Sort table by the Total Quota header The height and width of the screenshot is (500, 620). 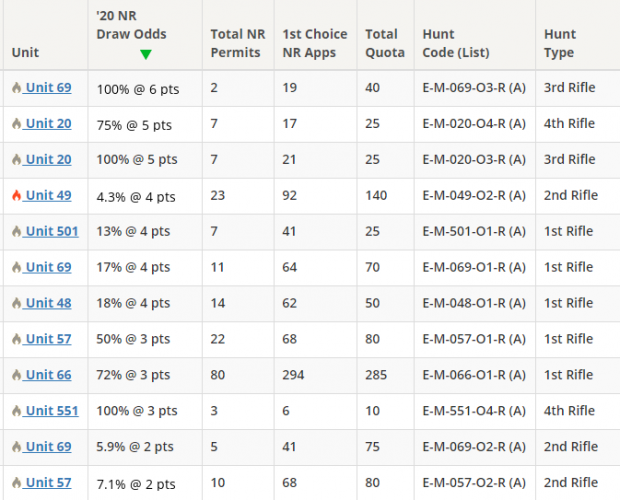tap(385, 42)
